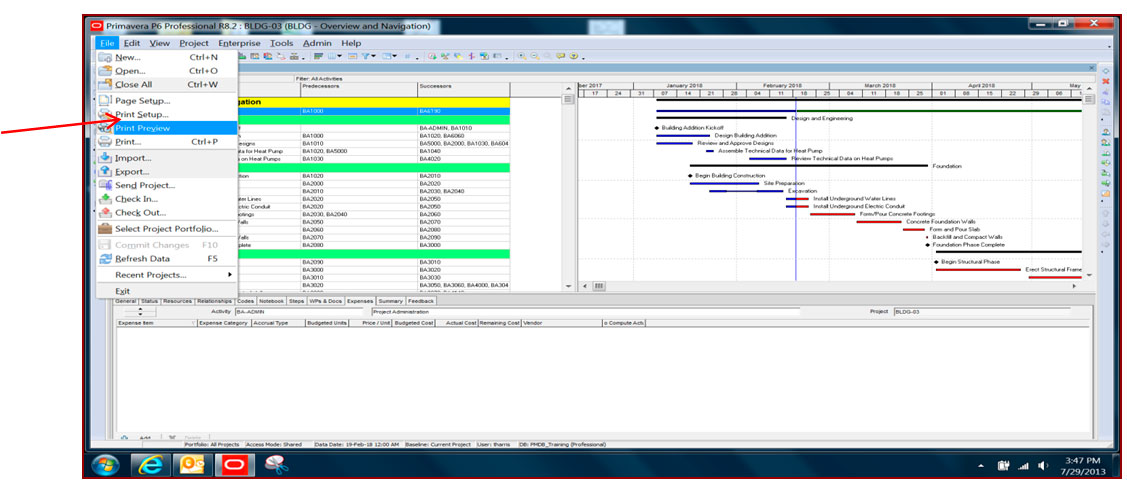This screenshot has height=488, width=1127.
Task: Open the Project menu
Action: (194, 43)
